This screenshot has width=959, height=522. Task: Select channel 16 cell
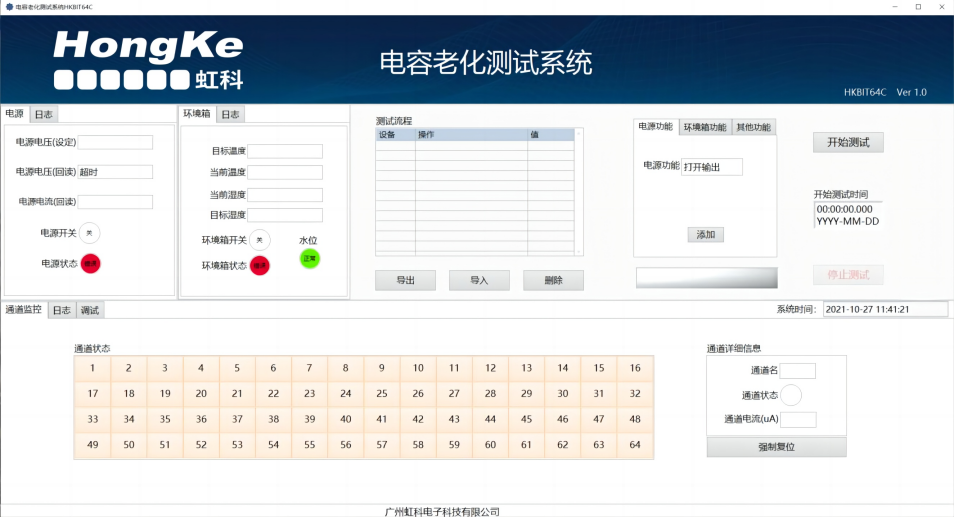pyautogui.click(x=635, y=368)
